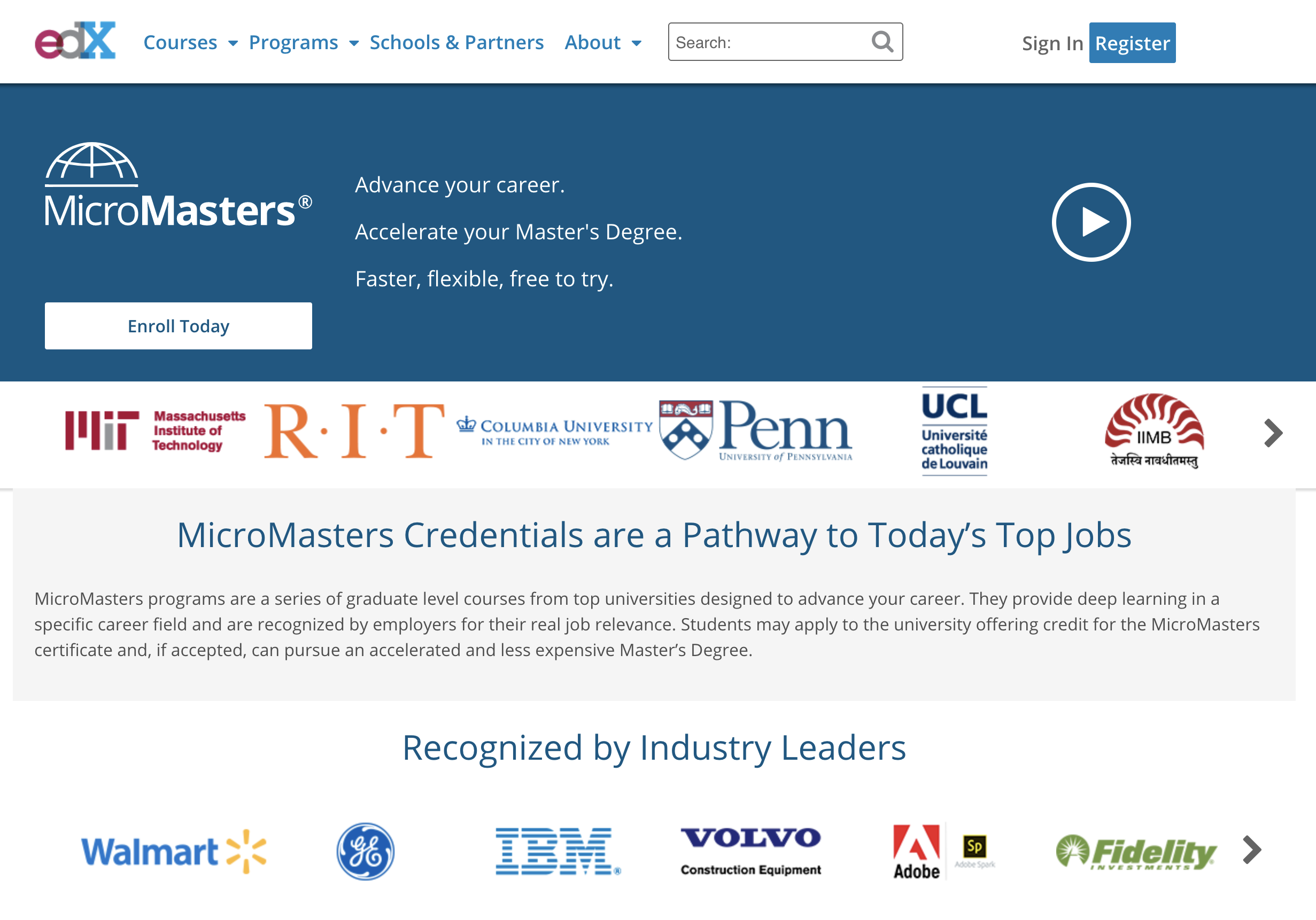
Task: Advance the university logos carousel
Action: click(x=1273, y=433)
